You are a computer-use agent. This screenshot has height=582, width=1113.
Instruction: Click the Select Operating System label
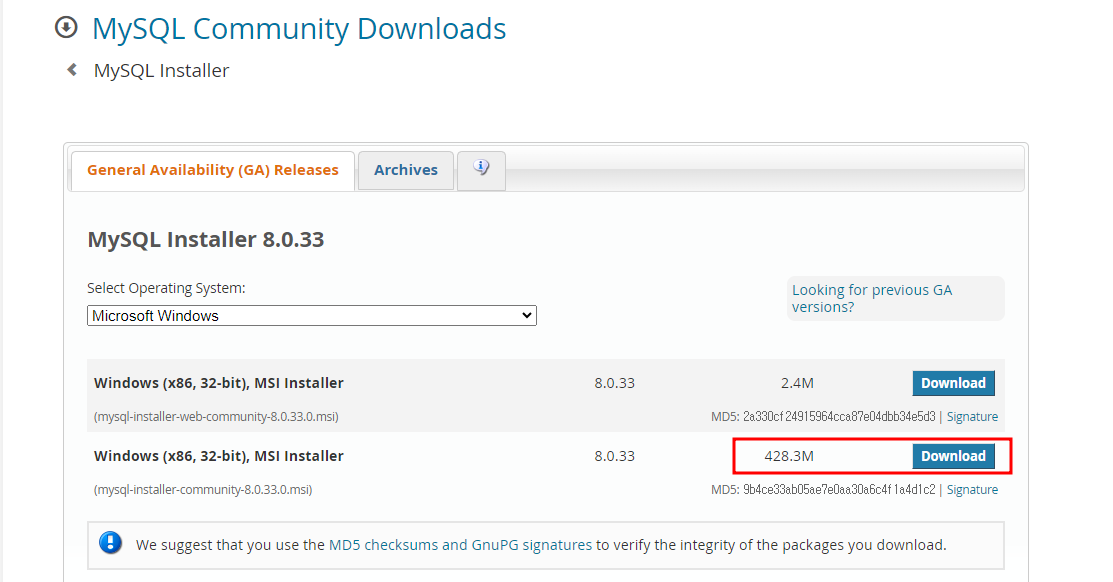tap(166, 288)
